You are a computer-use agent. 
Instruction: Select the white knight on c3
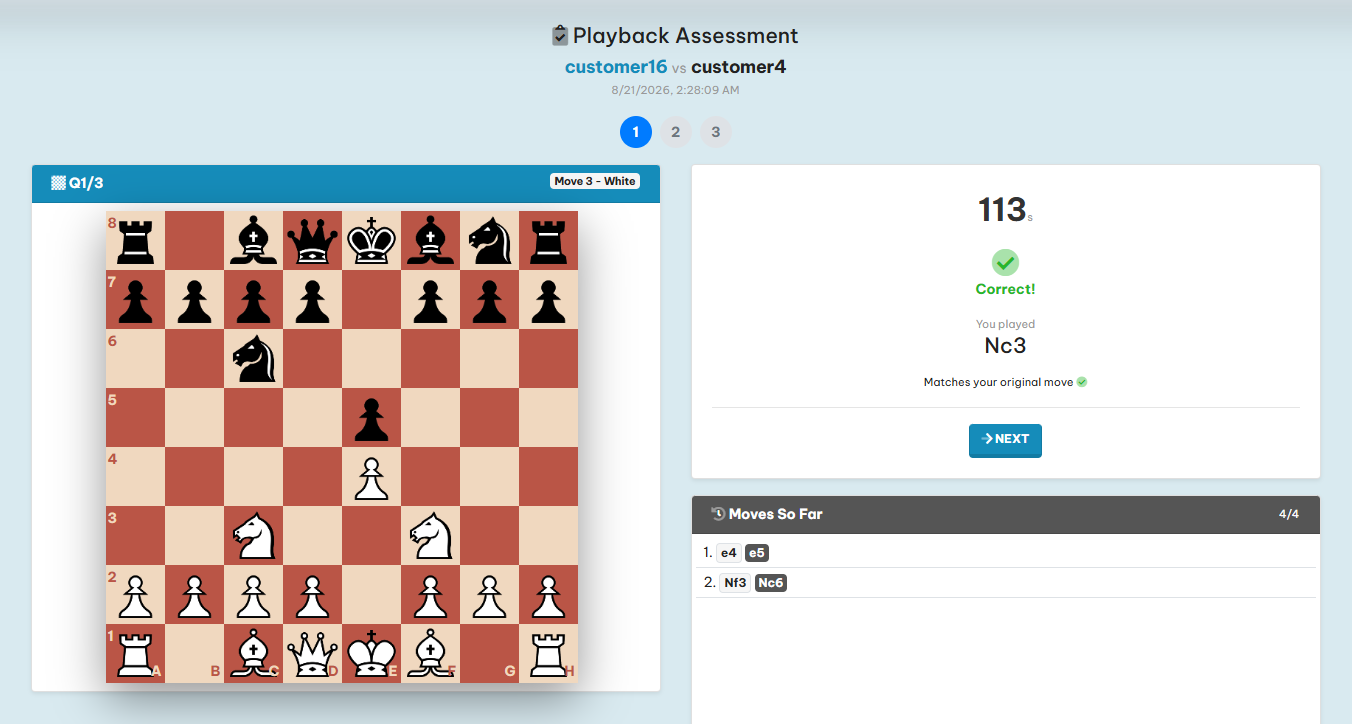(x=253, y=535)
